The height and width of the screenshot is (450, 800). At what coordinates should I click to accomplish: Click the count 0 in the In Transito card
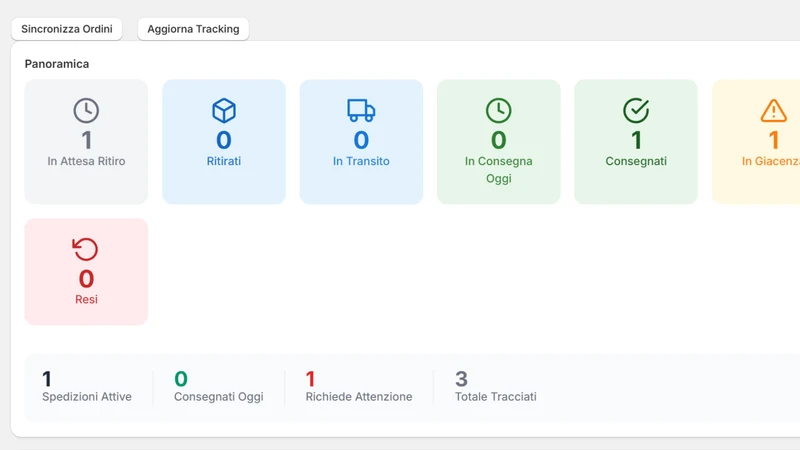361,140
